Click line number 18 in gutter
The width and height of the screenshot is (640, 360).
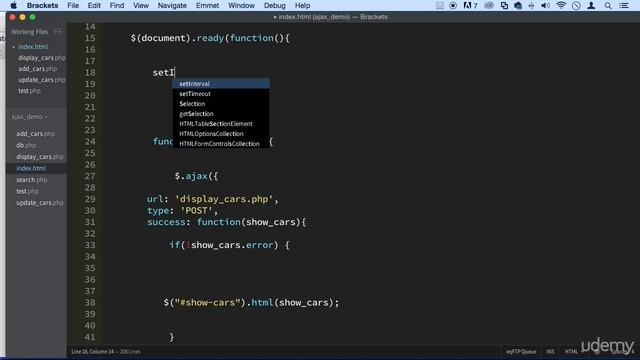tap(90, 72)
